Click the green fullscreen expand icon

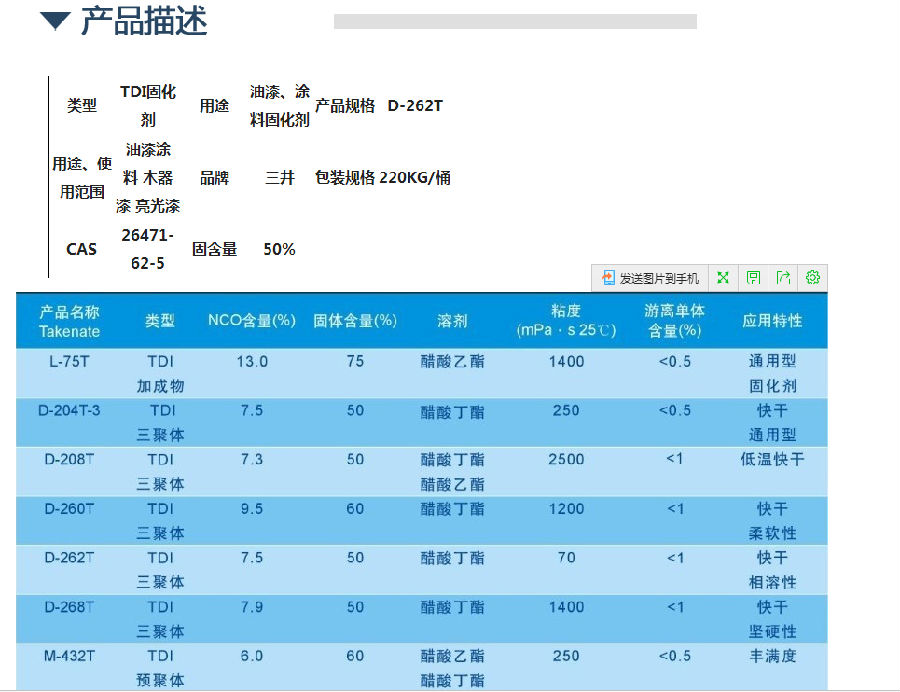[x=723, y=278]
